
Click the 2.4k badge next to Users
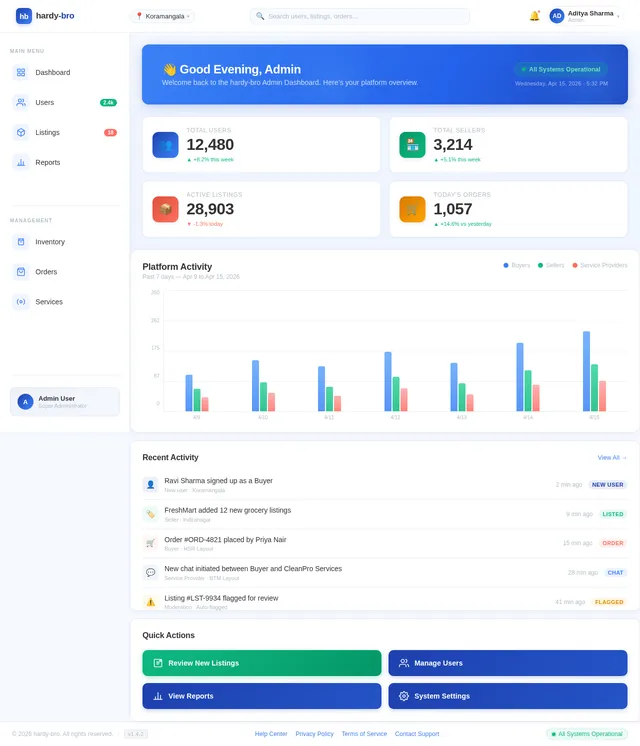point(108,102)
